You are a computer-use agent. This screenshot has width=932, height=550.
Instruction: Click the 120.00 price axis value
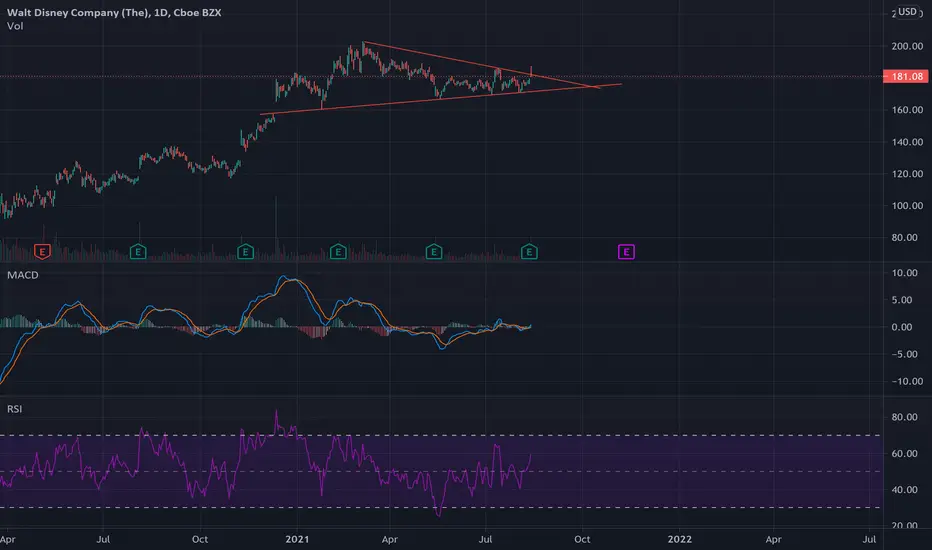(907, 174)
